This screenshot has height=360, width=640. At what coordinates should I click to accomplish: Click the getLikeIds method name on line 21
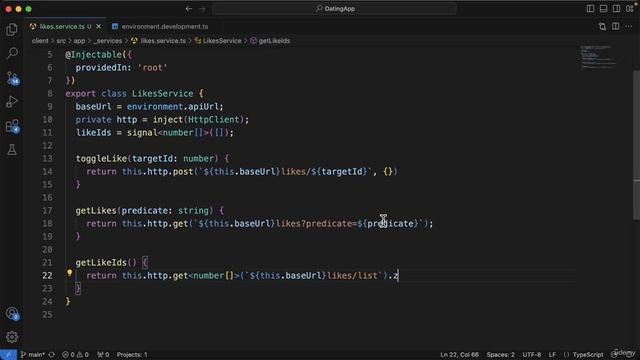101,262
